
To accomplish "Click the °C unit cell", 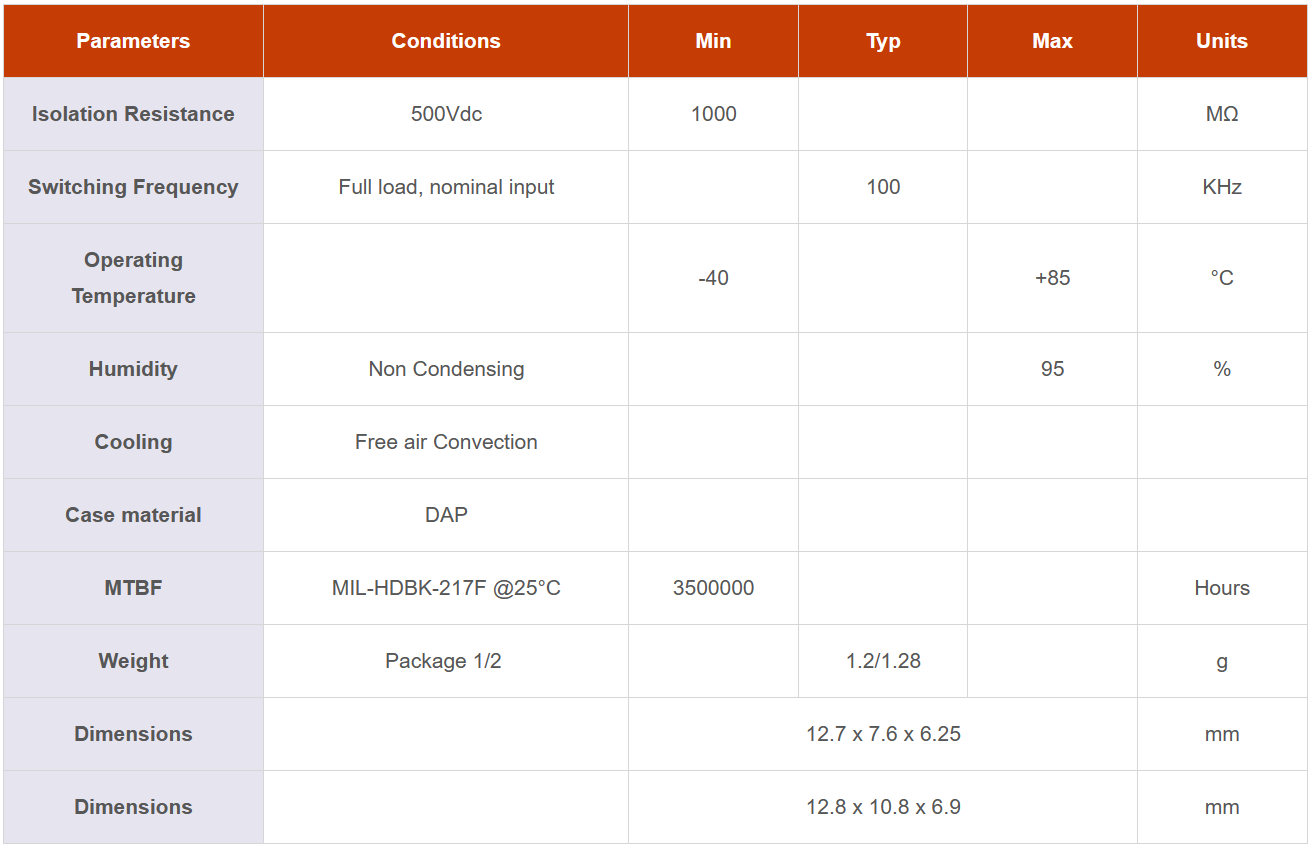I will [x=1222, y=278].
